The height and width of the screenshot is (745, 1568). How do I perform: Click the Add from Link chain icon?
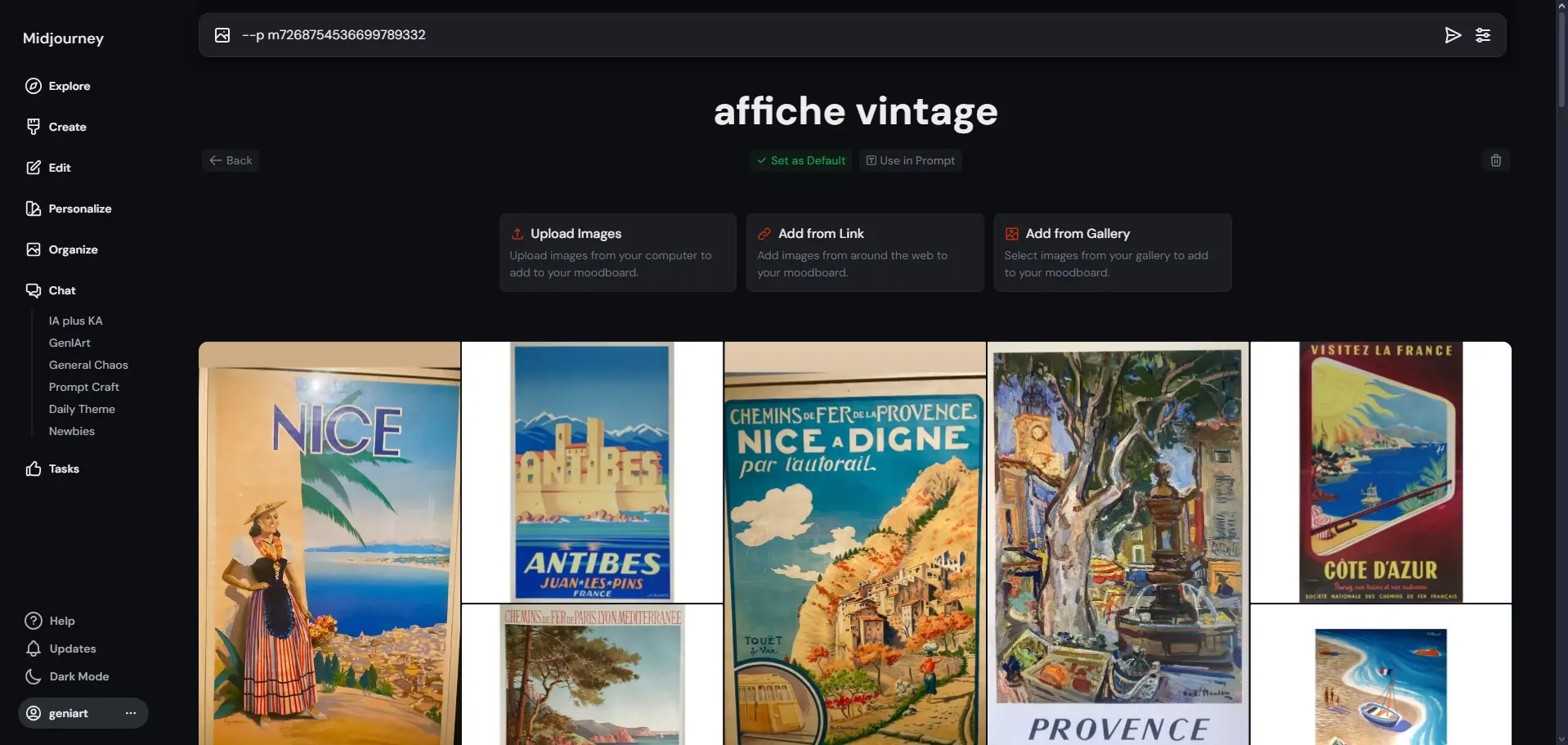pyautogui.click(x=764, y=234)
